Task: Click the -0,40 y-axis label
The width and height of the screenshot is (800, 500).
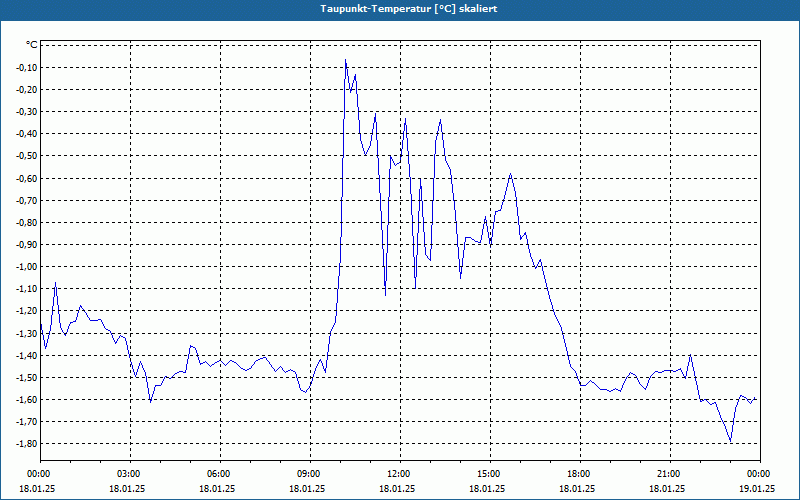Action: coord(27,134)
